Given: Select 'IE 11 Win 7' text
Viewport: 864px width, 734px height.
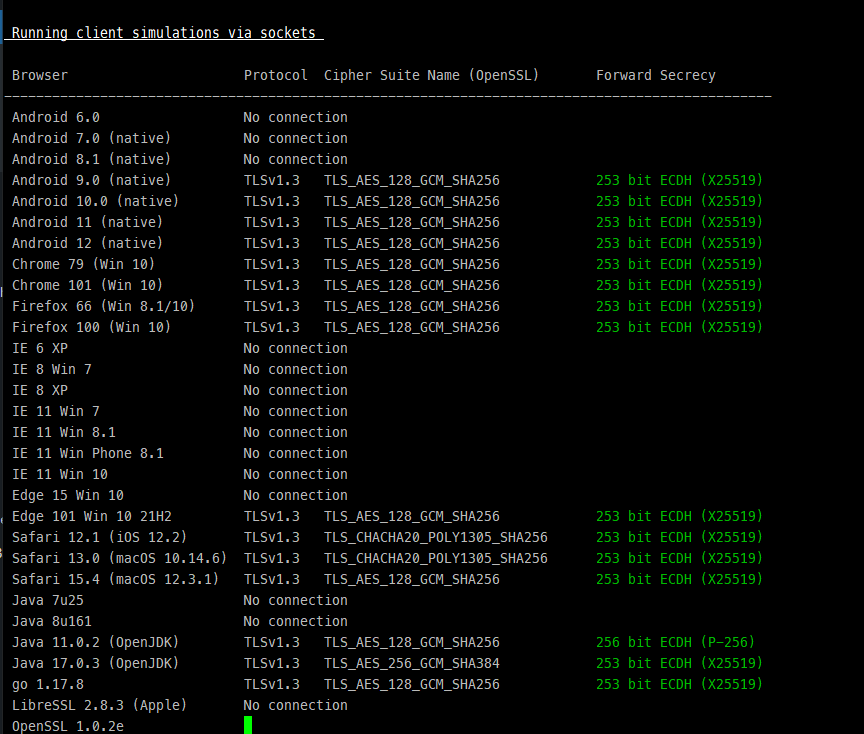Looking at the screenshot, I should tap(56, 411).
